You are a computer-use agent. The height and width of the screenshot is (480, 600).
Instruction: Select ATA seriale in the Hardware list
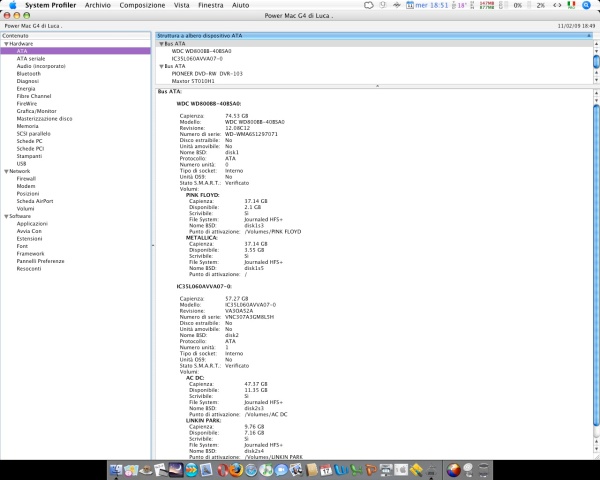click(31, 59)
